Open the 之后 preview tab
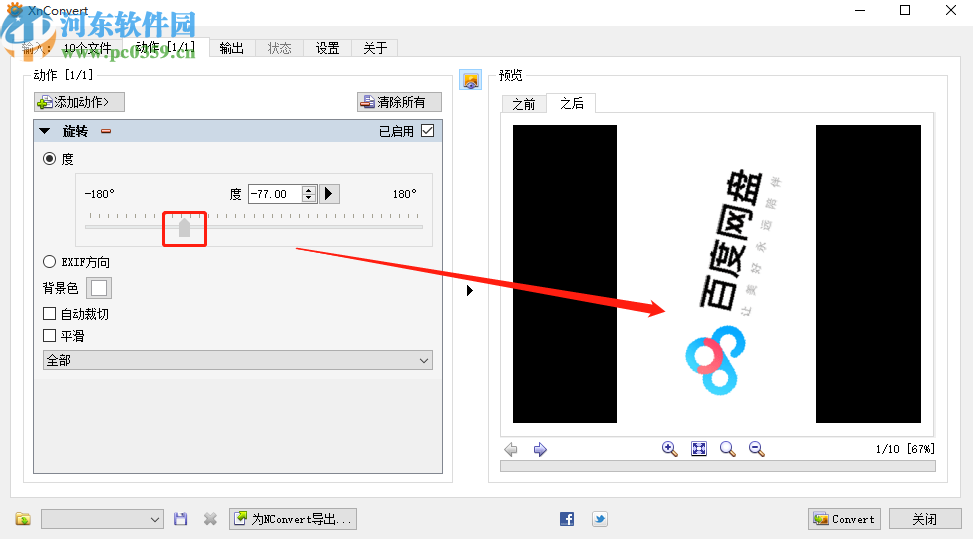The image size is (973, 539). pos(572,103)
